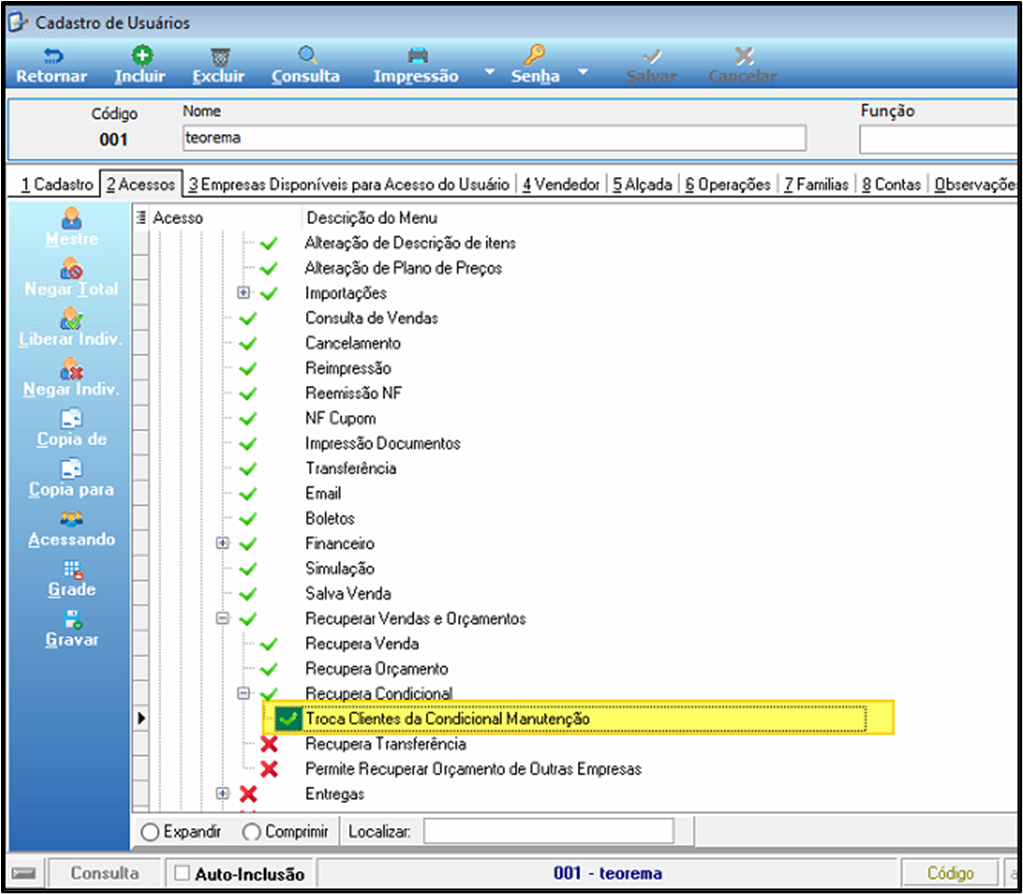Click Copia de sidebar icon
This screenshot has height=894, width=1023.
point(72,419)
